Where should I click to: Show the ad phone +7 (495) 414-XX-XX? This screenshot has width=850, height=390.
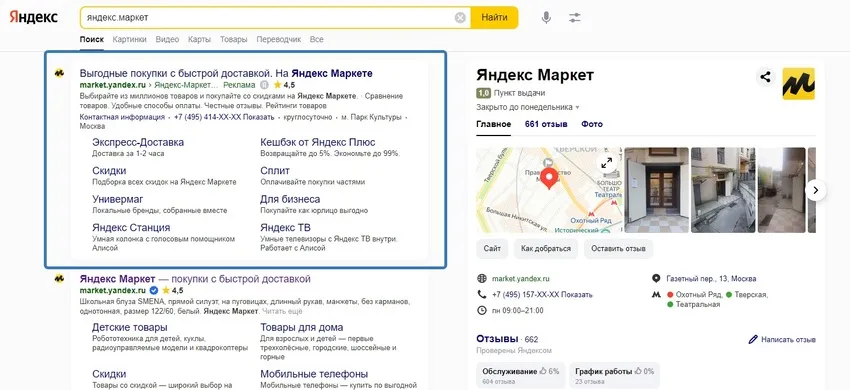coord(224,117)
